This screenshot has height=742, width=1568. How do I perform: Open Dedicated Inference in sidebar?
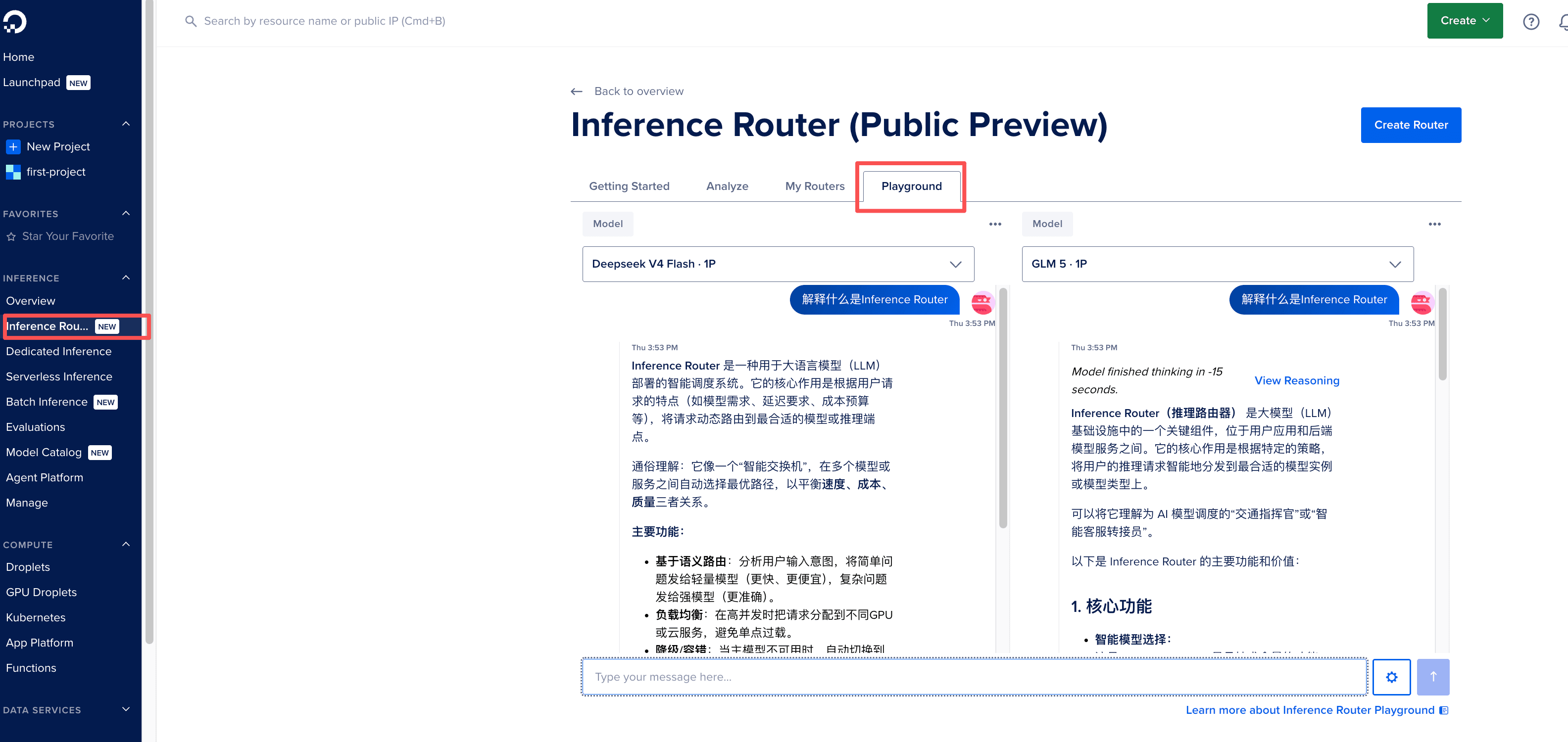[58, 352]
